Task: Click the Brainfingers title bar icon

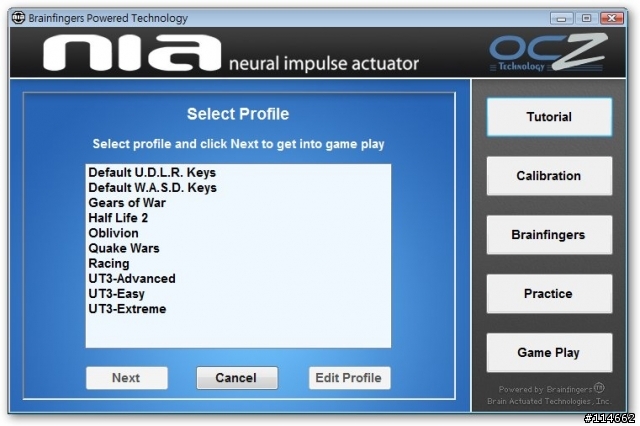Action: (18, 18)
